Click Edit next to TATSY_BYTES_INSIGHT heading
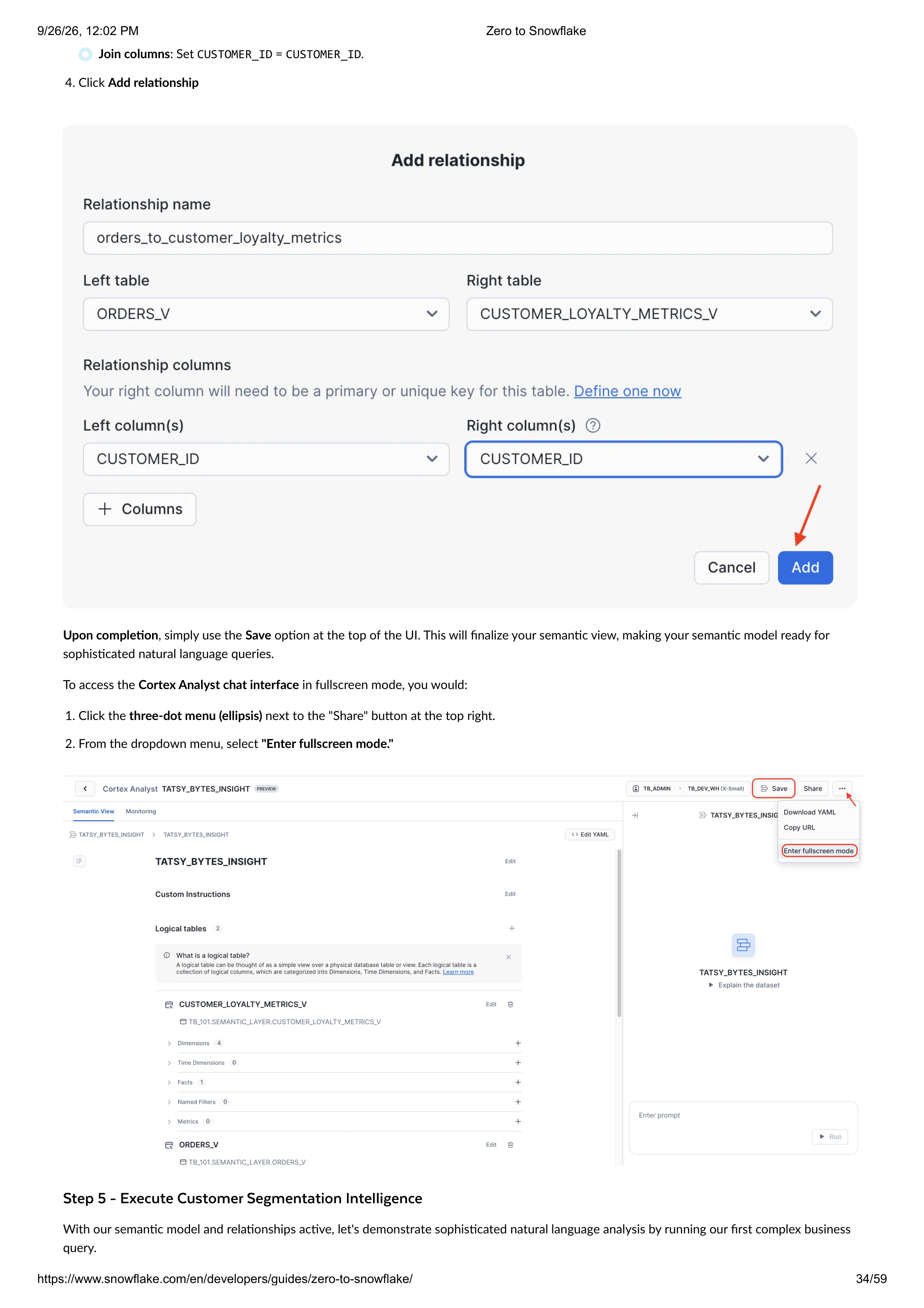The image size is (924, 1308). point(510,861)
